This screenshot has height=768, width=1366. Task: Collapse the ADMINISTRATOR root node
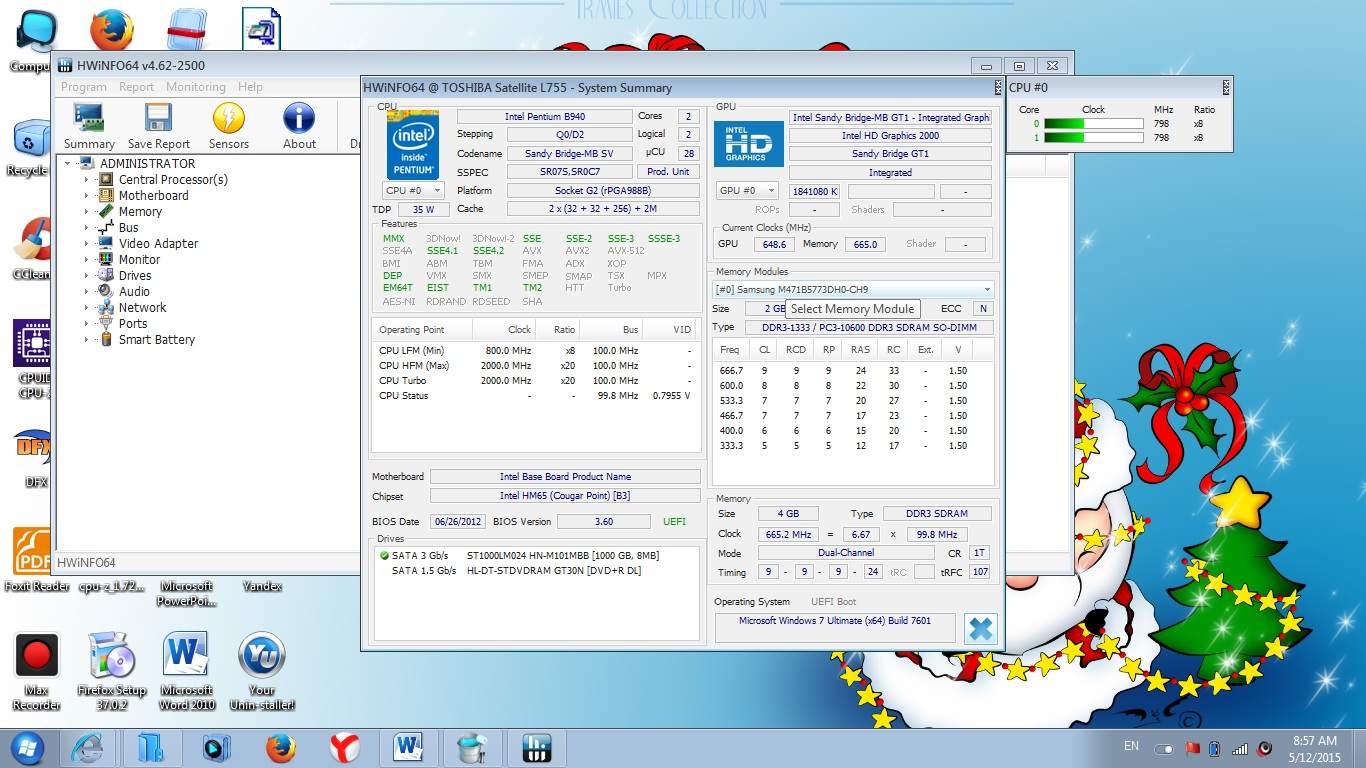(68, 164)
